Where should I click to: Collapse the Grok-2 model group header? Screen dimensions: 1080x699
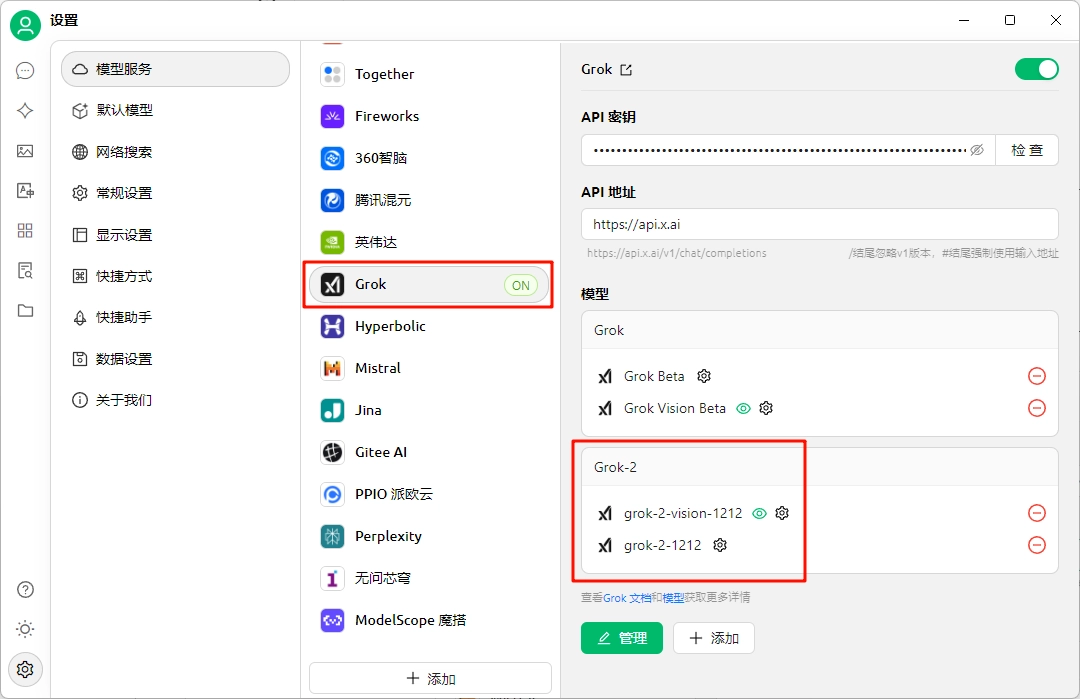pyautogui.click(x=820, y=468)
